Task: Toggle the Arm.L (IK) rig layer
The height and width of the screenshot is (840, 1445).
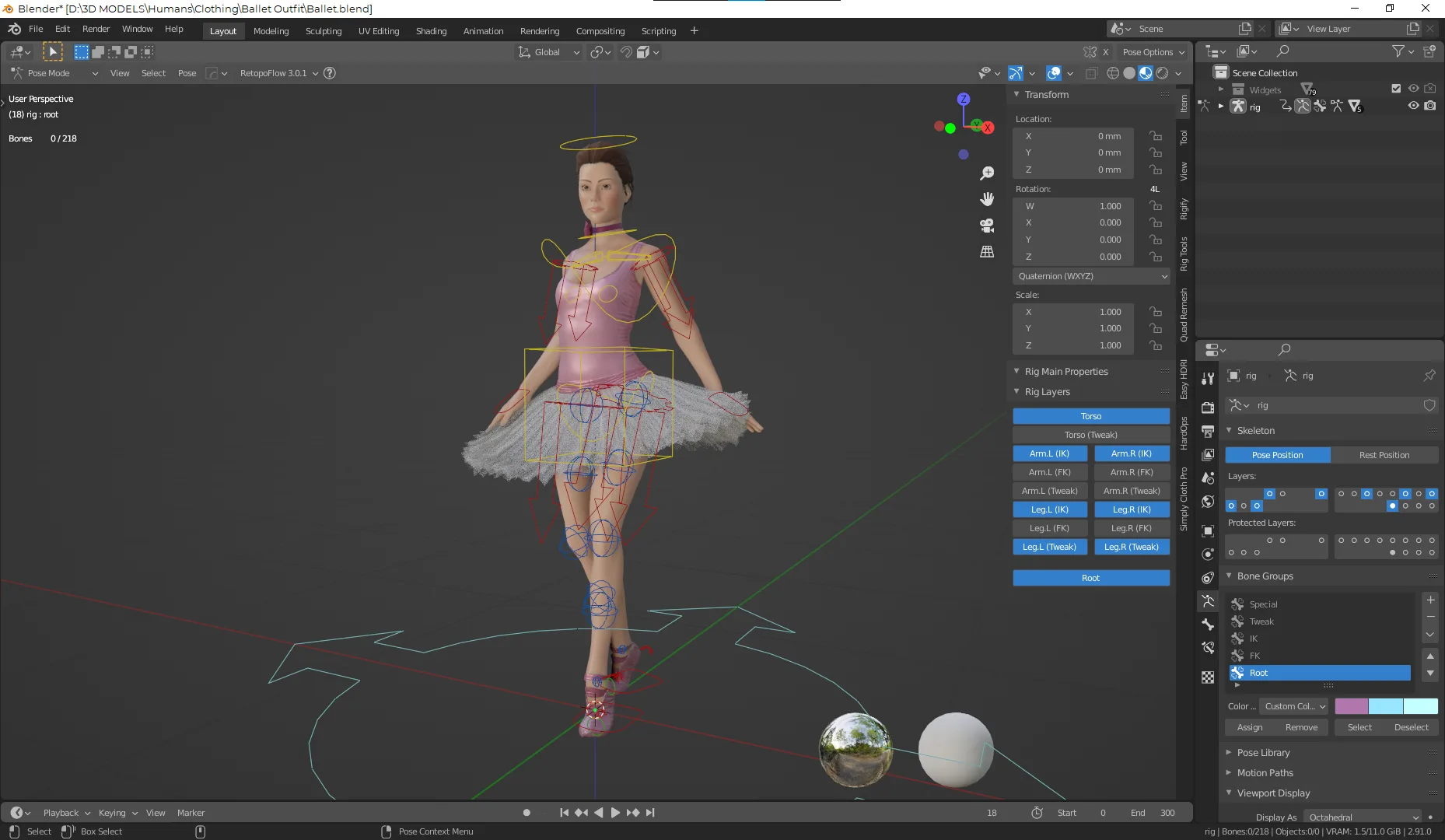Action: coord(1050,453)
